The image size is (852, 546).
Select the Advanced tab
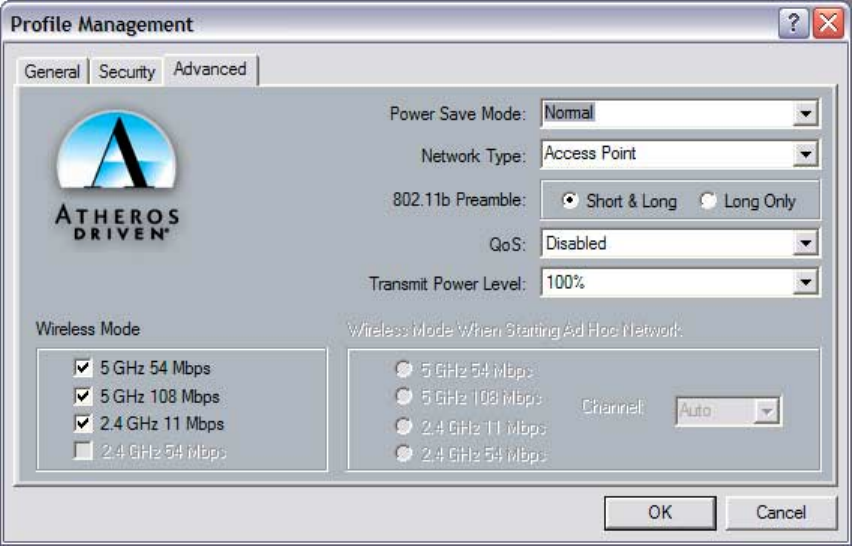point(210,70)
